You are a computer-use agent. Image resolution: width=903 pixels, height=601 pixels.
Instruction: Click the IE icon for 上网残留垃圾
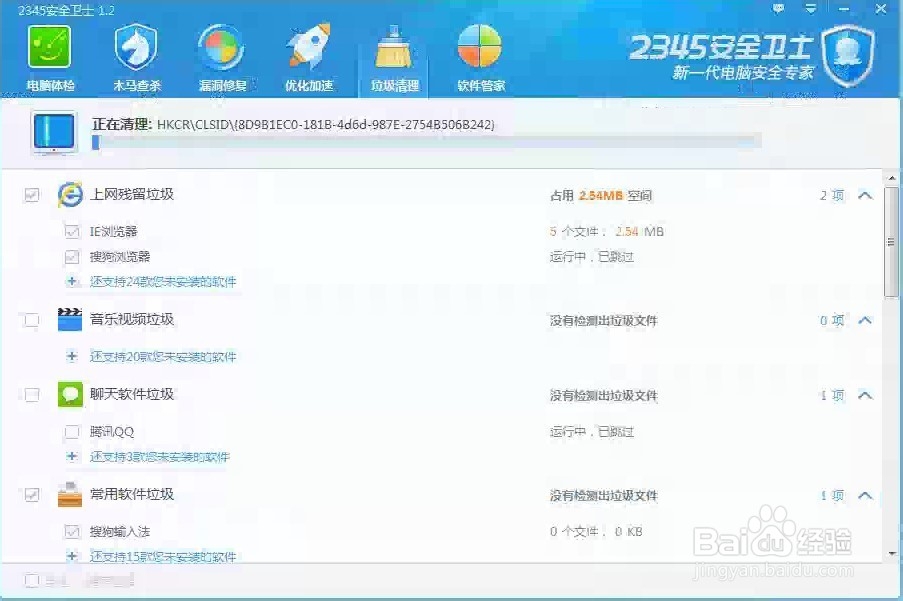tap(70, 195)
